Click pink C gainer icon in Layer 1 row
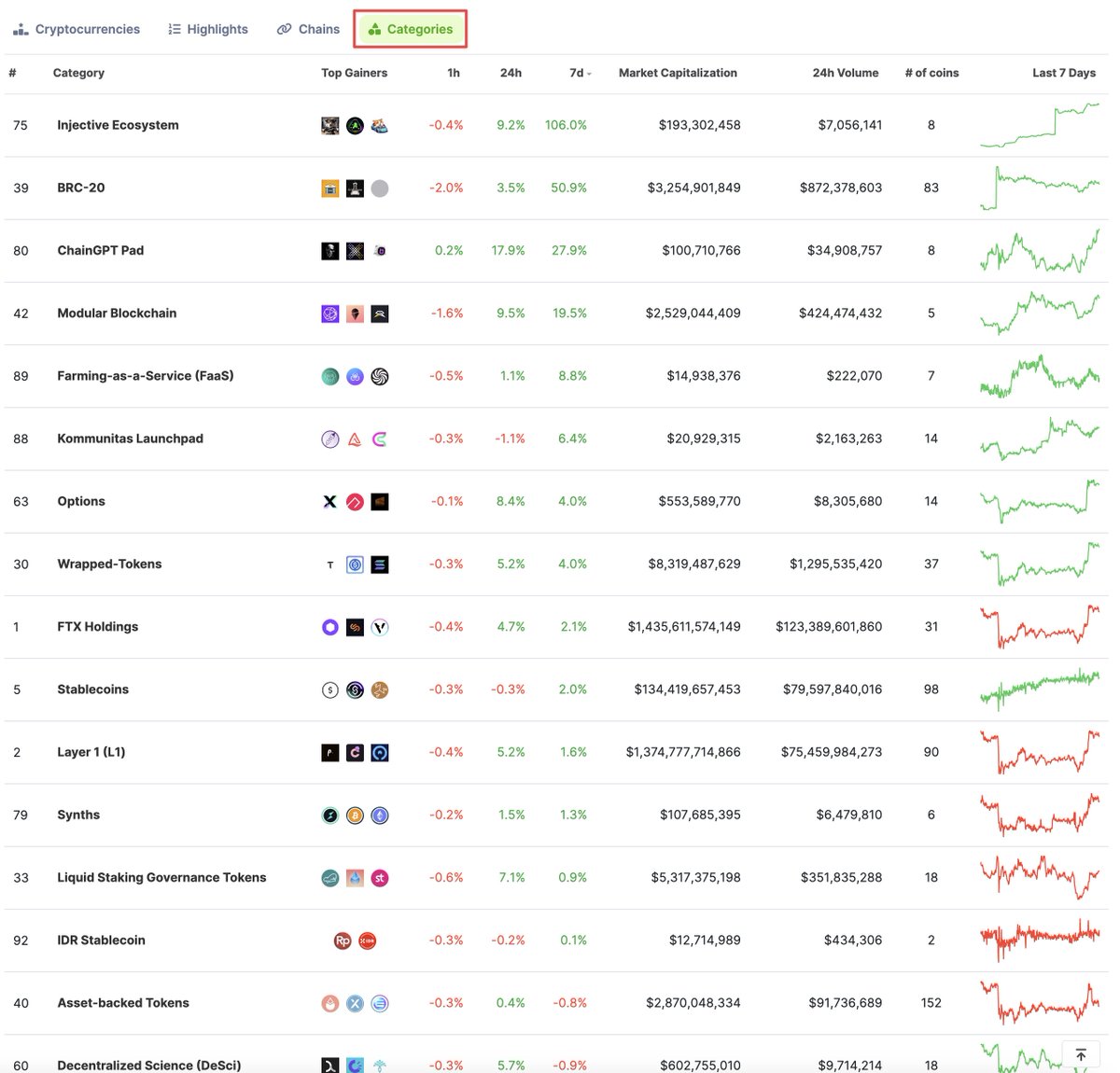This screenshot has width=1120, height=1073. (355, 753)
